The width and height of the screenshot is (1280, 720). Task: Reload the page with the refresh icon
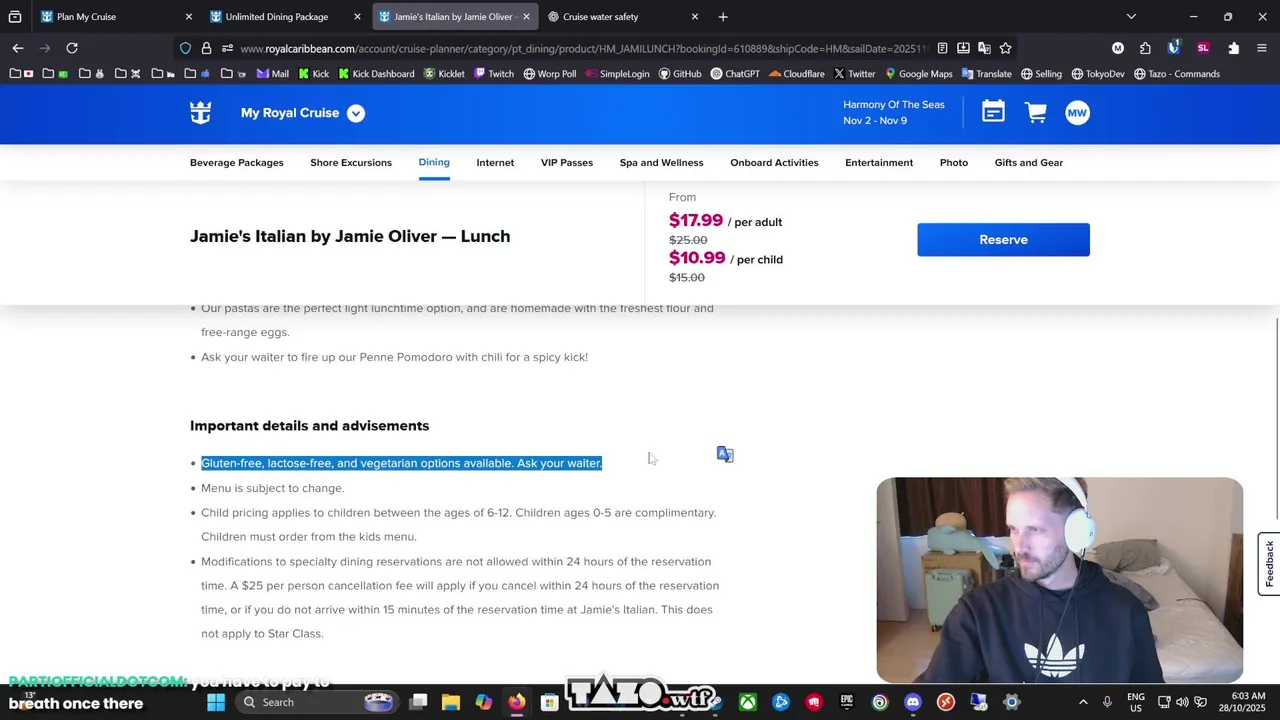[72, 48]
